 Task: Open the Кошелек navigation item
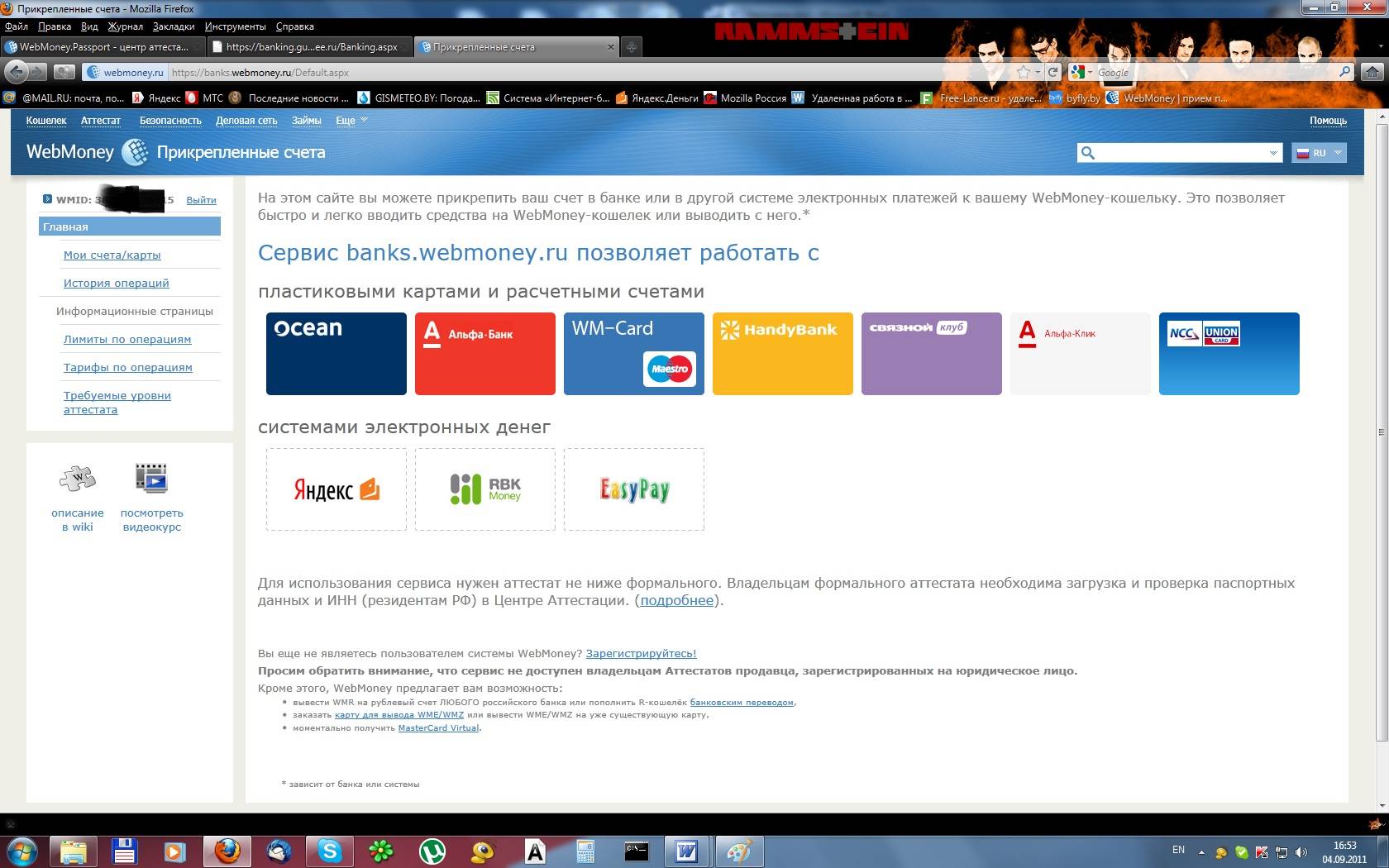click(x=46, y=121)
